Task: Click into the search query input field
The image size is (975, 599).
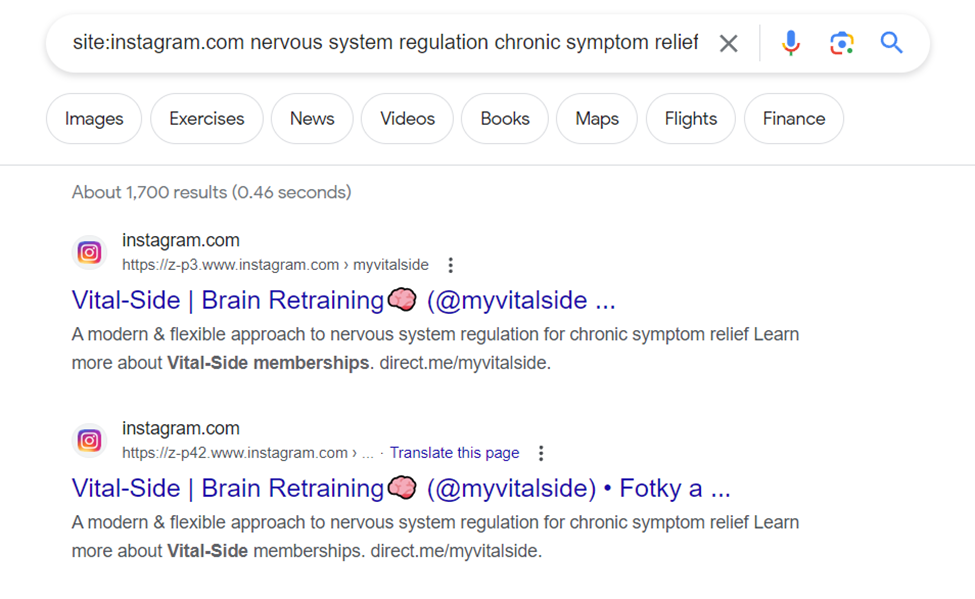Action: [x=386, y=42]
